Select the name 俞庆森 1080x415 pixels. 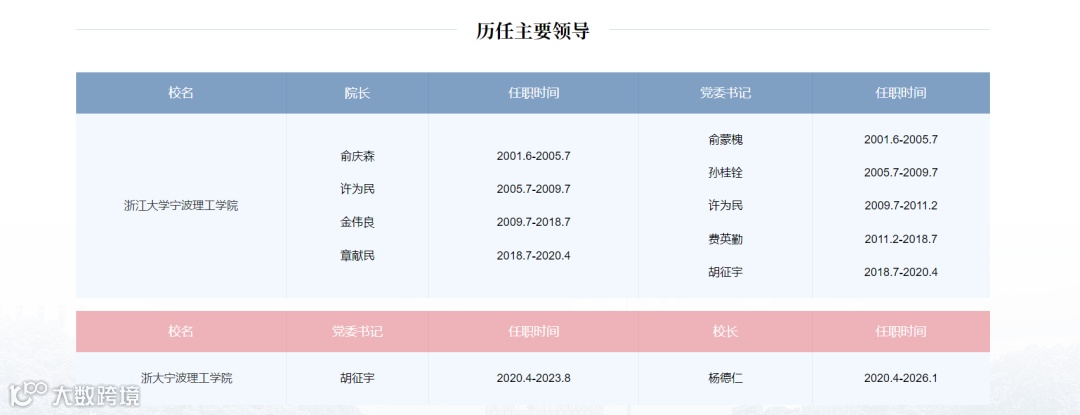point(357,156)
